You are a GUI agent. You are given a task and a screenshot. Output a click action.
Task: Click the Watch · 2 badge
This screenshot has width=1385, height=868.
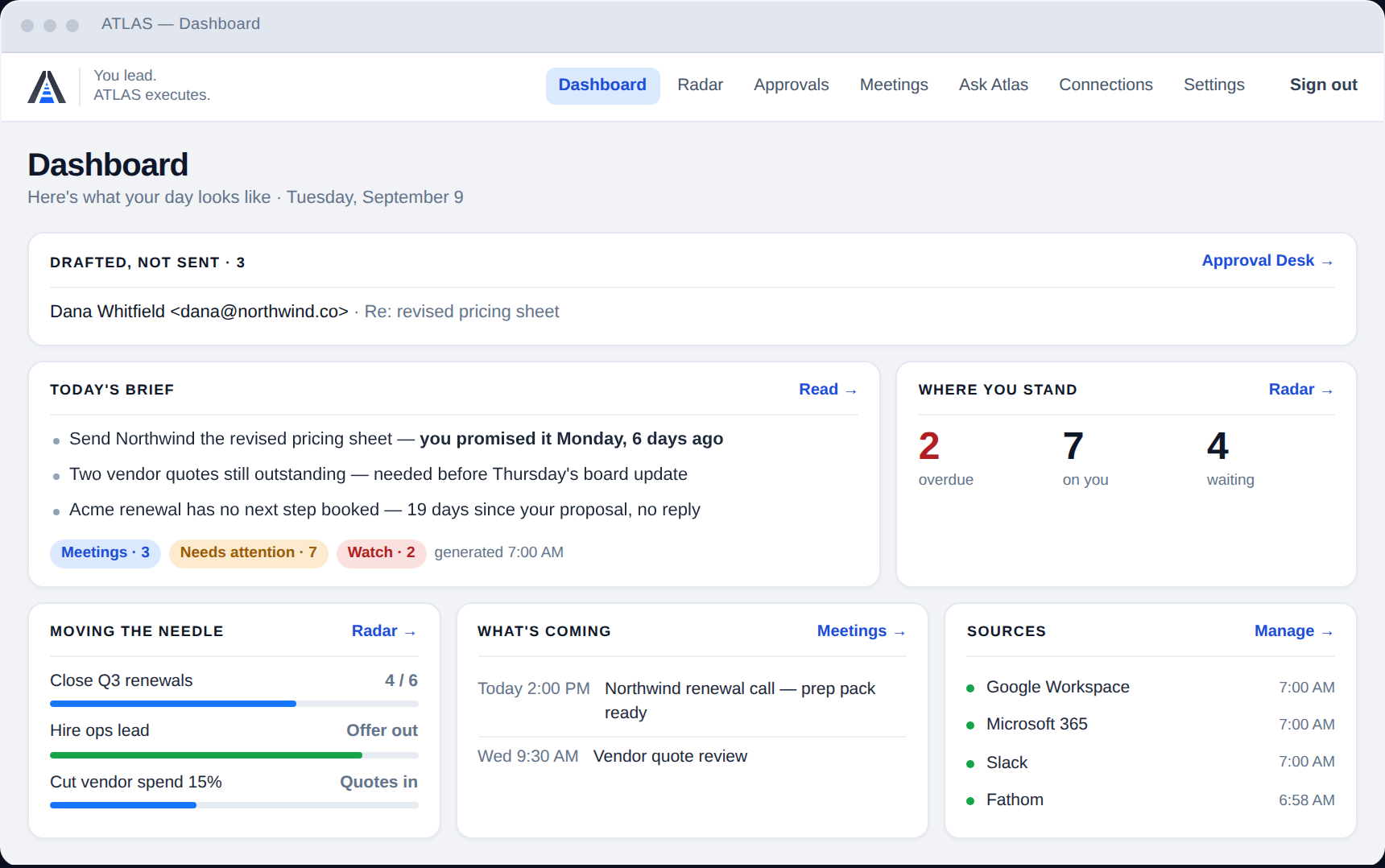pos(381,553)
